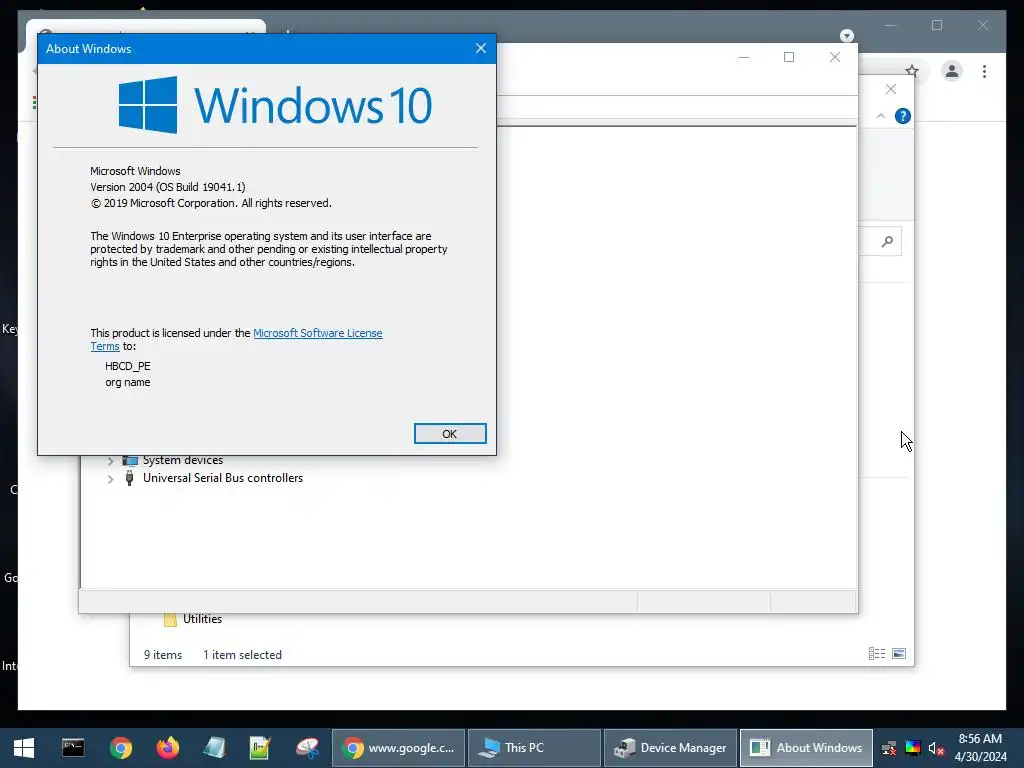The image size is (1024, 768).
Task: Switch to large icons view in This PC
Action: [899, 654]
